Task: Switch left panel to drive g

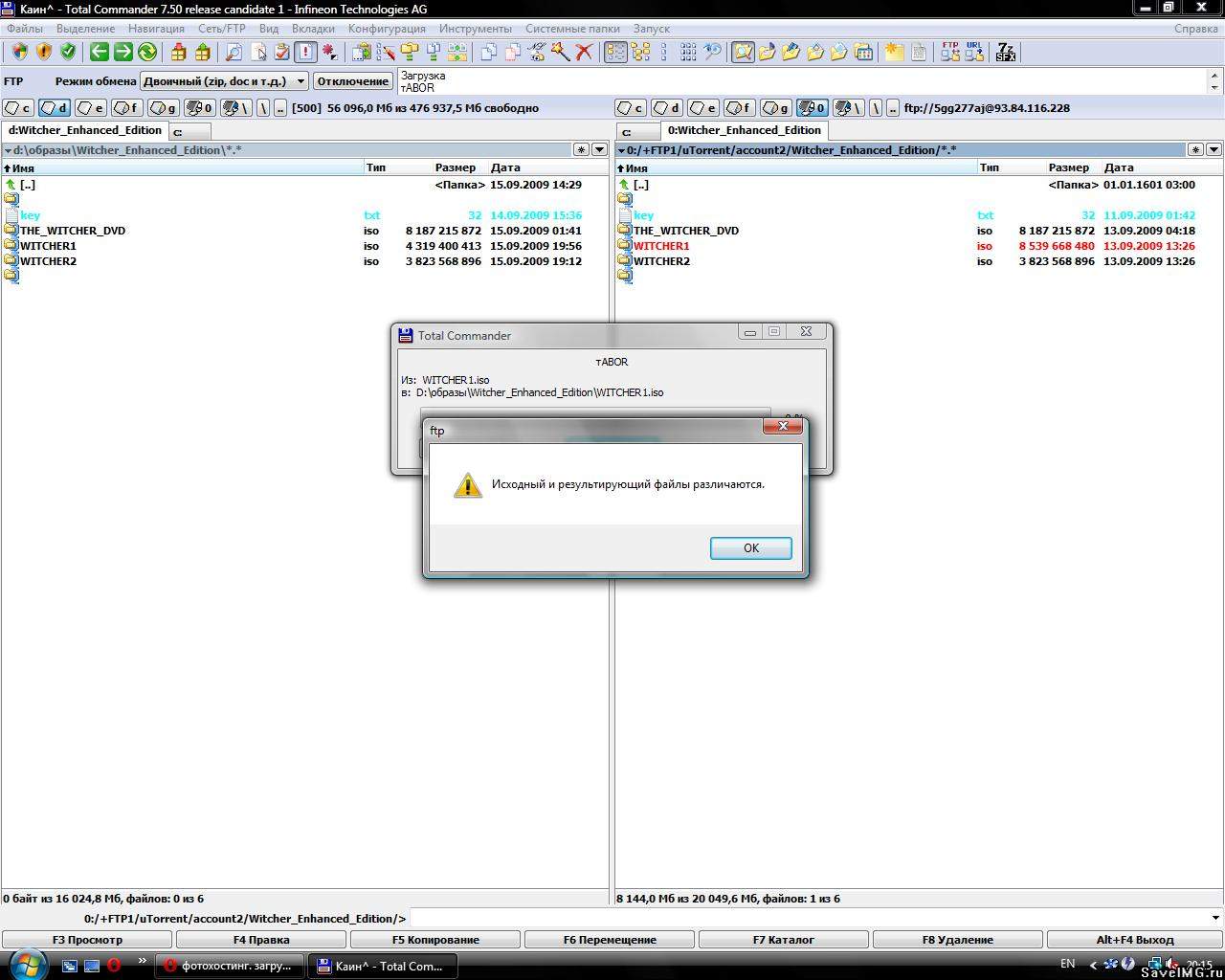Action: coord(165,108)
